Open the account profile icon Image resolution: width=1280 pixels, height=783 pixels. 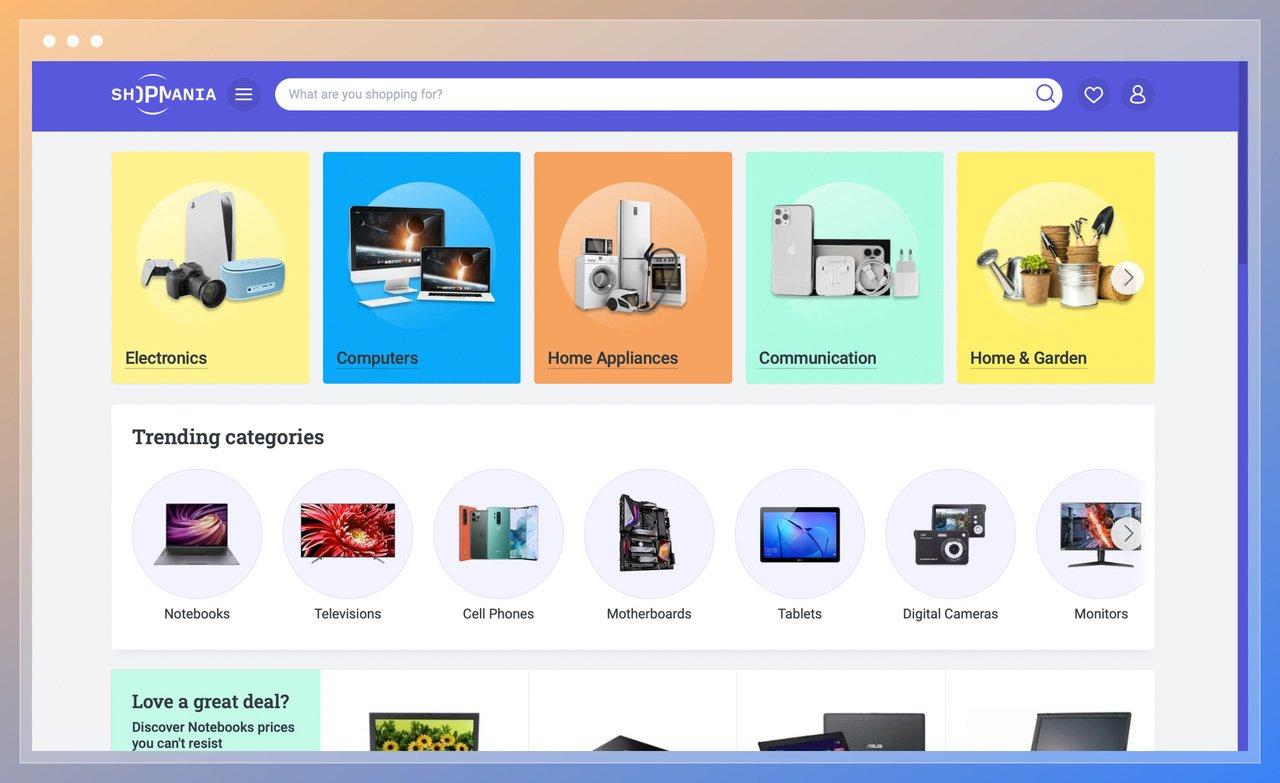pyautogui.click(x=1137, y=93)
